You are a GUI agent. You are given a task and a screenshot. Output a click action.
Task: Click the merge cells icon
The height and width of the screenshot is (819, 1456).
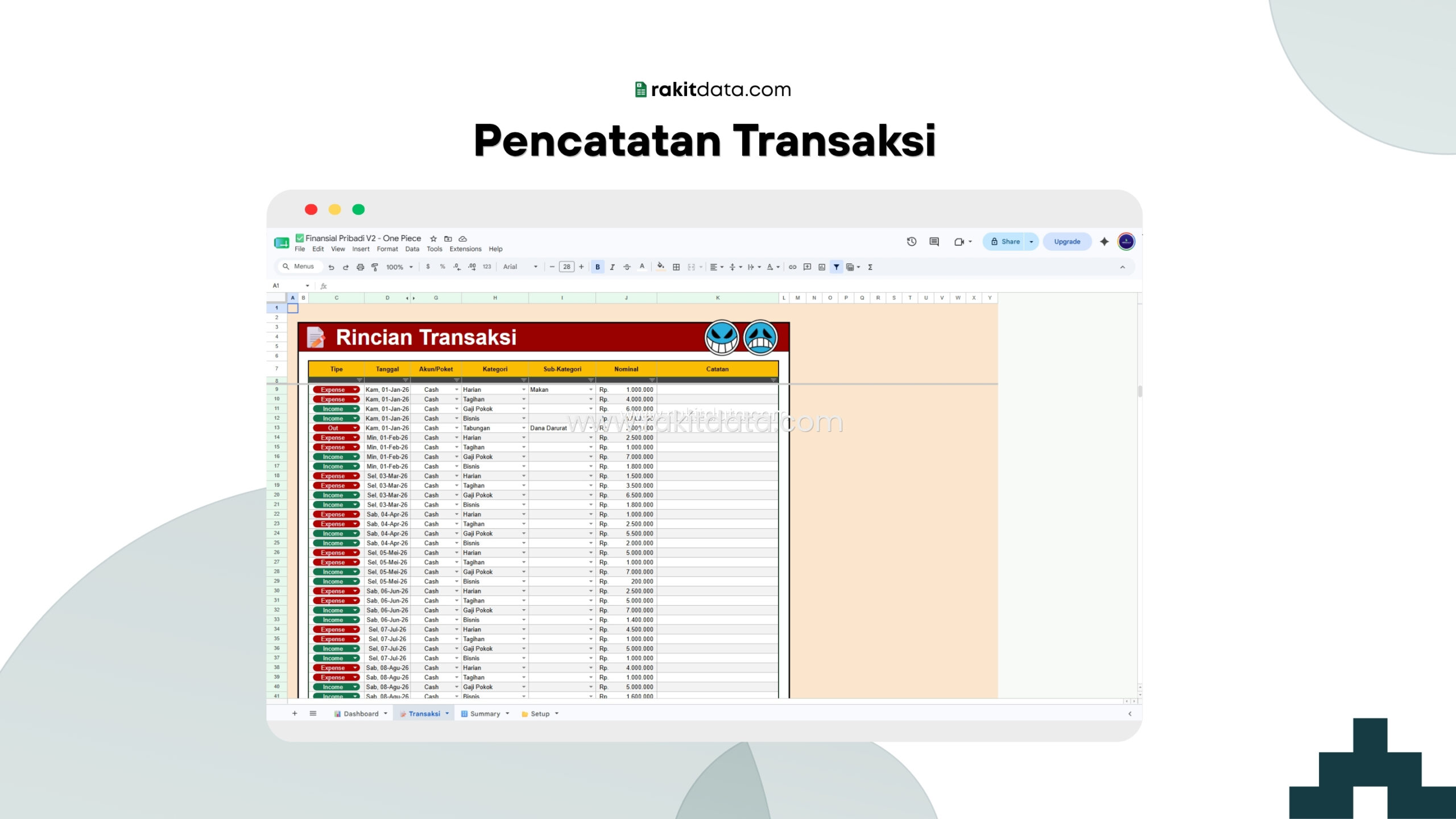(x=691, y=267)
